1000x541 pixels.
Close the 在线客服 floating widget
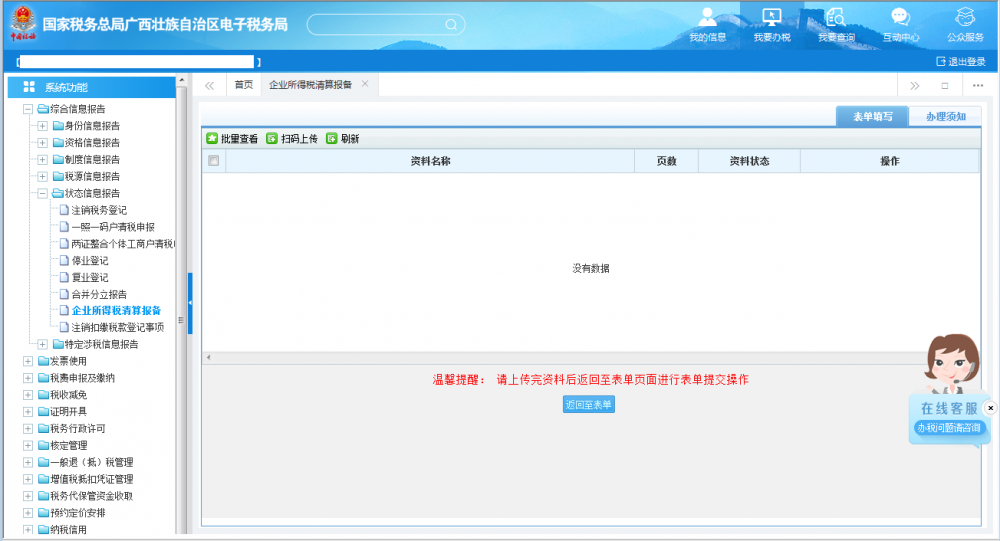click(x=990, y=408)
